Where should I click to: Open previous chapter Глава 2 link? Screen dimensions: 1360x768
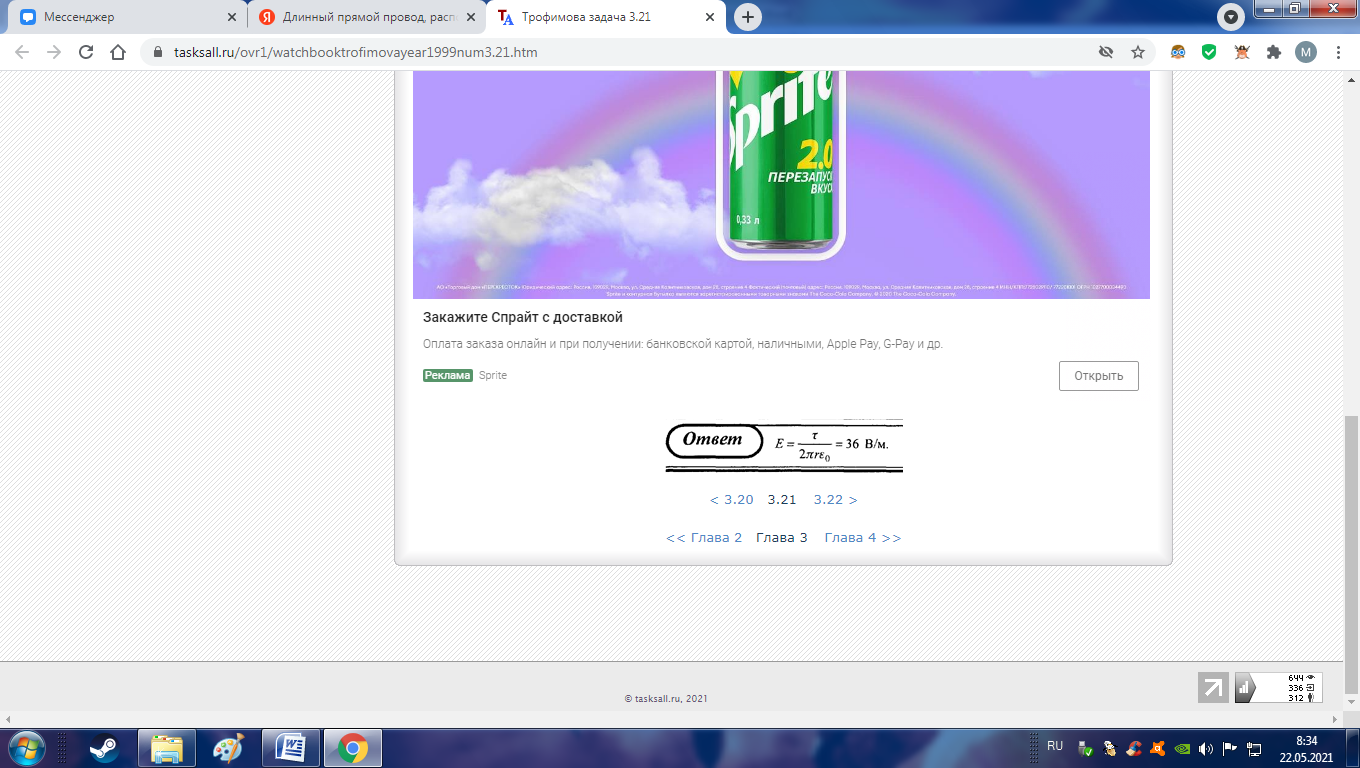704,537
